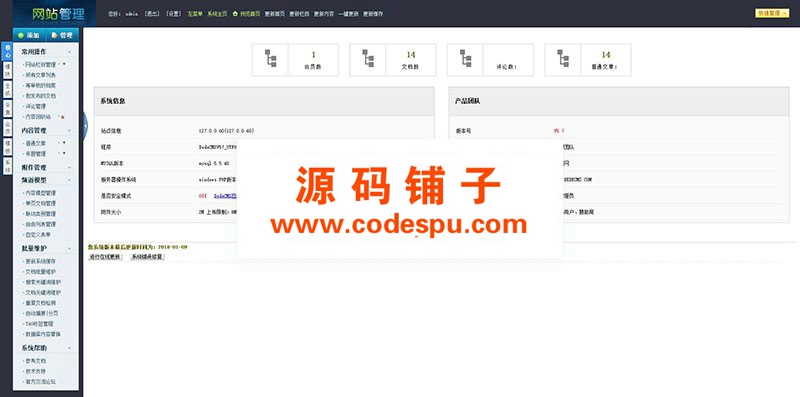Open 系统主页 in the top bar
Image resolution: width=800 pixels, height=397 pixels.
click(217, 14)
